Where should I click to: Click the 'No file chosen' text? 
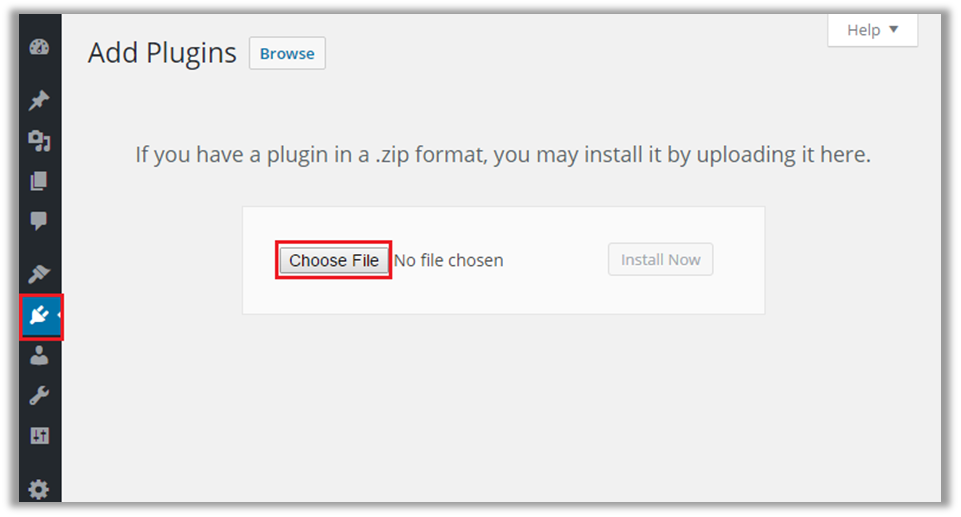click(449, 261)
